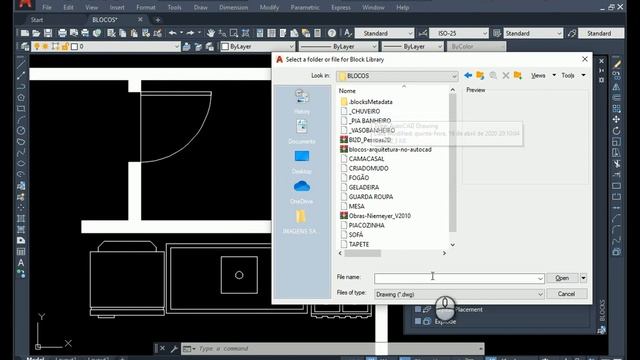
Task: Click the Up one level folder icon
Action: click(480, 76)
